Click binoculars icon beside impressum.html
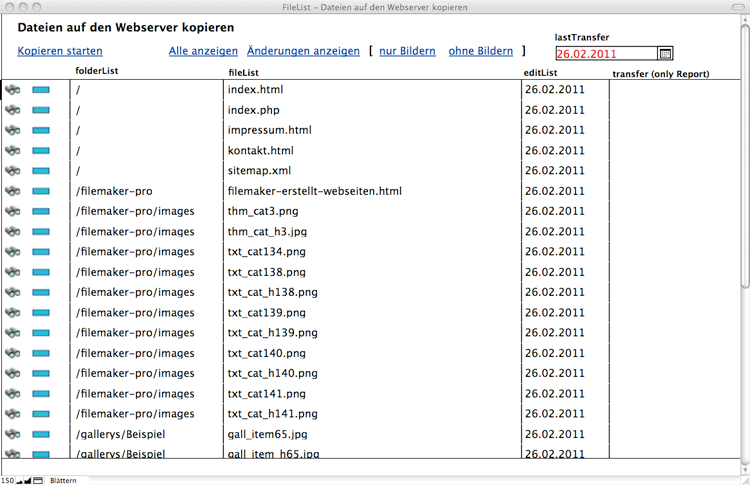This screenshot has width=750, height=485. (12, 130)
